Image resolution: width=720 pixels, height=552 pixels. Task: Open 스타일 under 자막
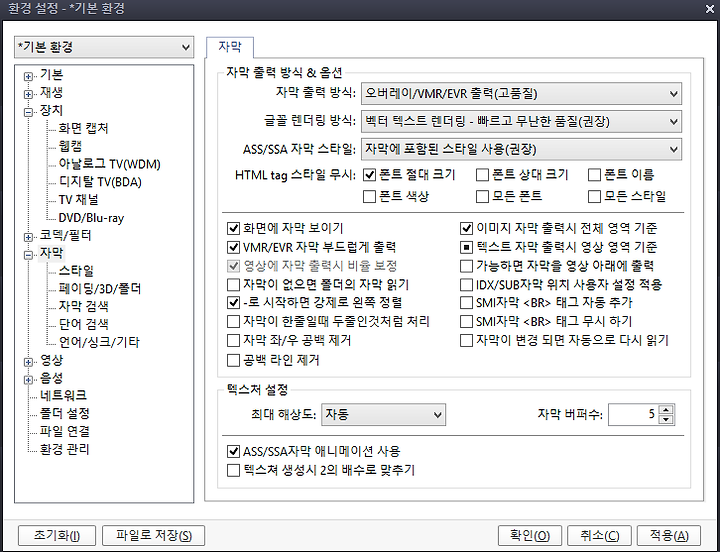(x=76, y=271)
